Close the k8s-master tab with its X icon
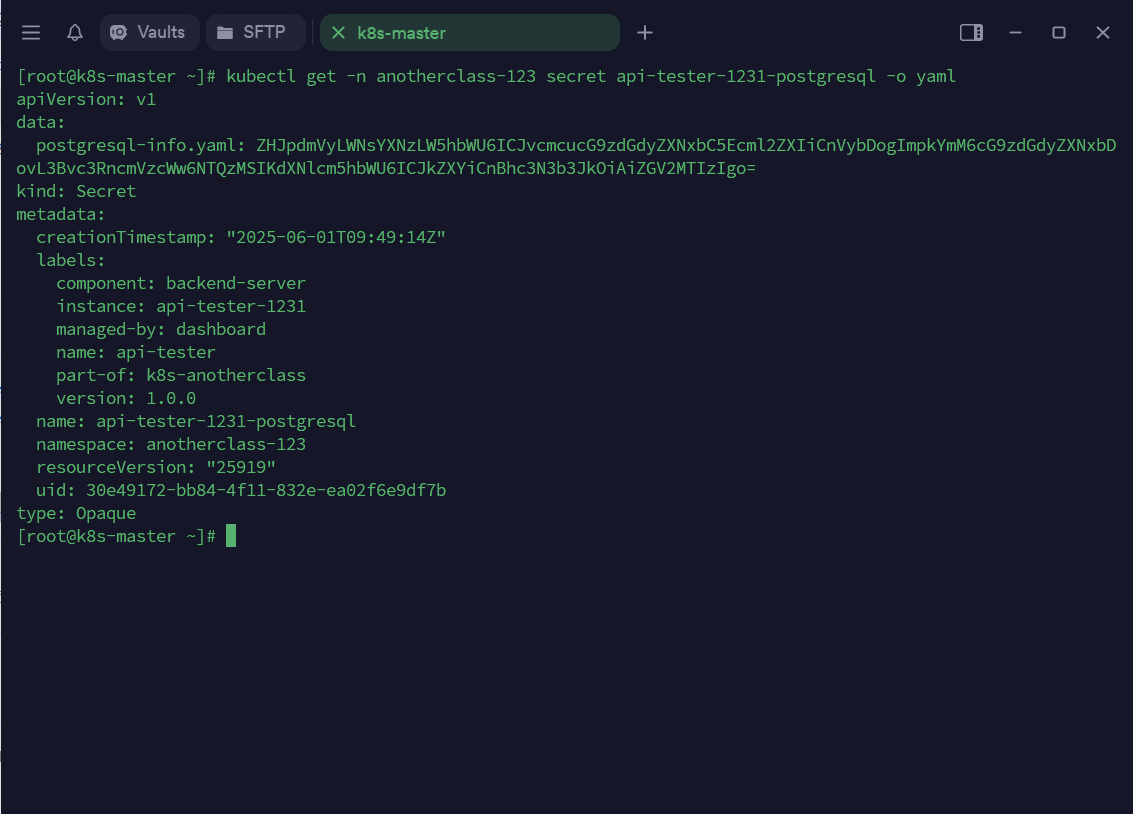 [x=338, y=33]
